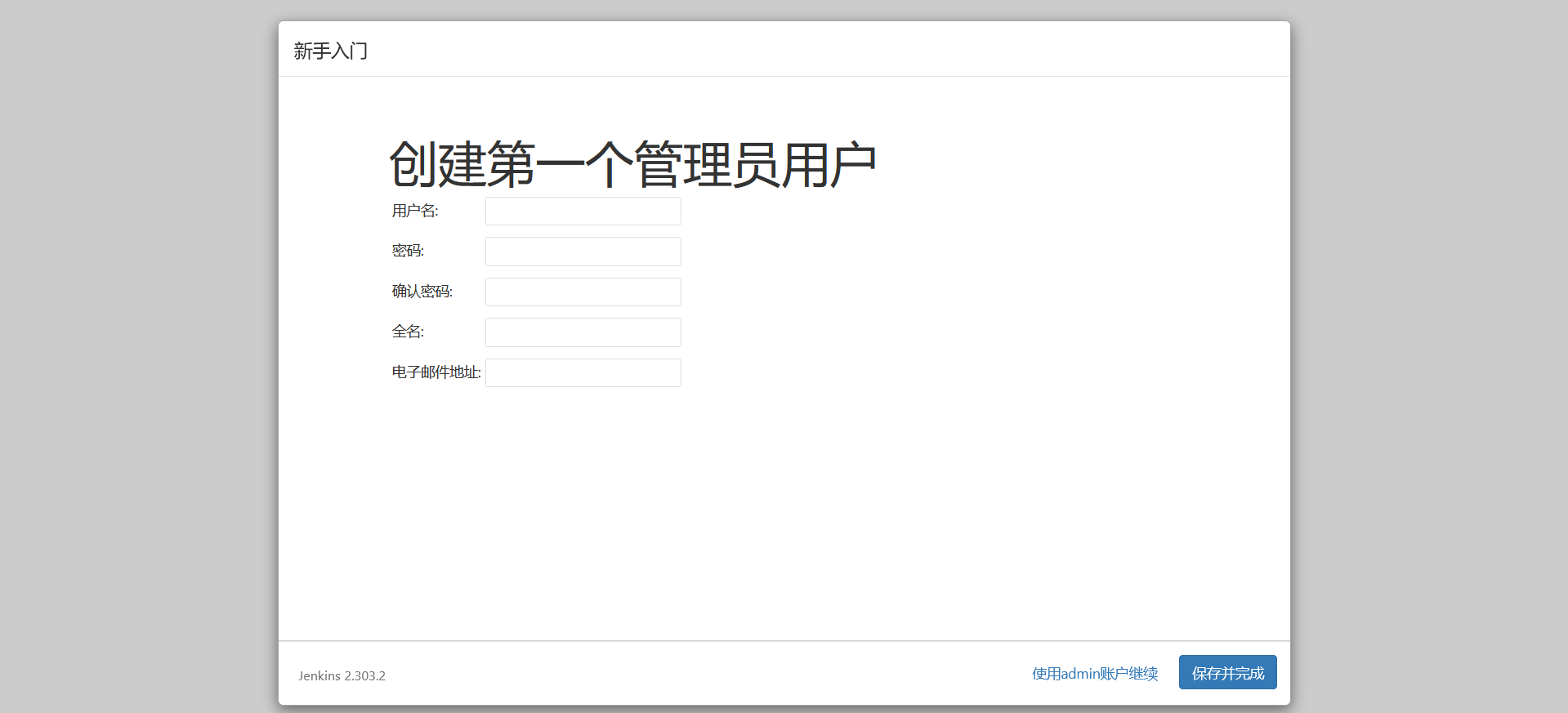Click the 用户名 (username) input field
1568x713 pixels.
pos(583,211)
